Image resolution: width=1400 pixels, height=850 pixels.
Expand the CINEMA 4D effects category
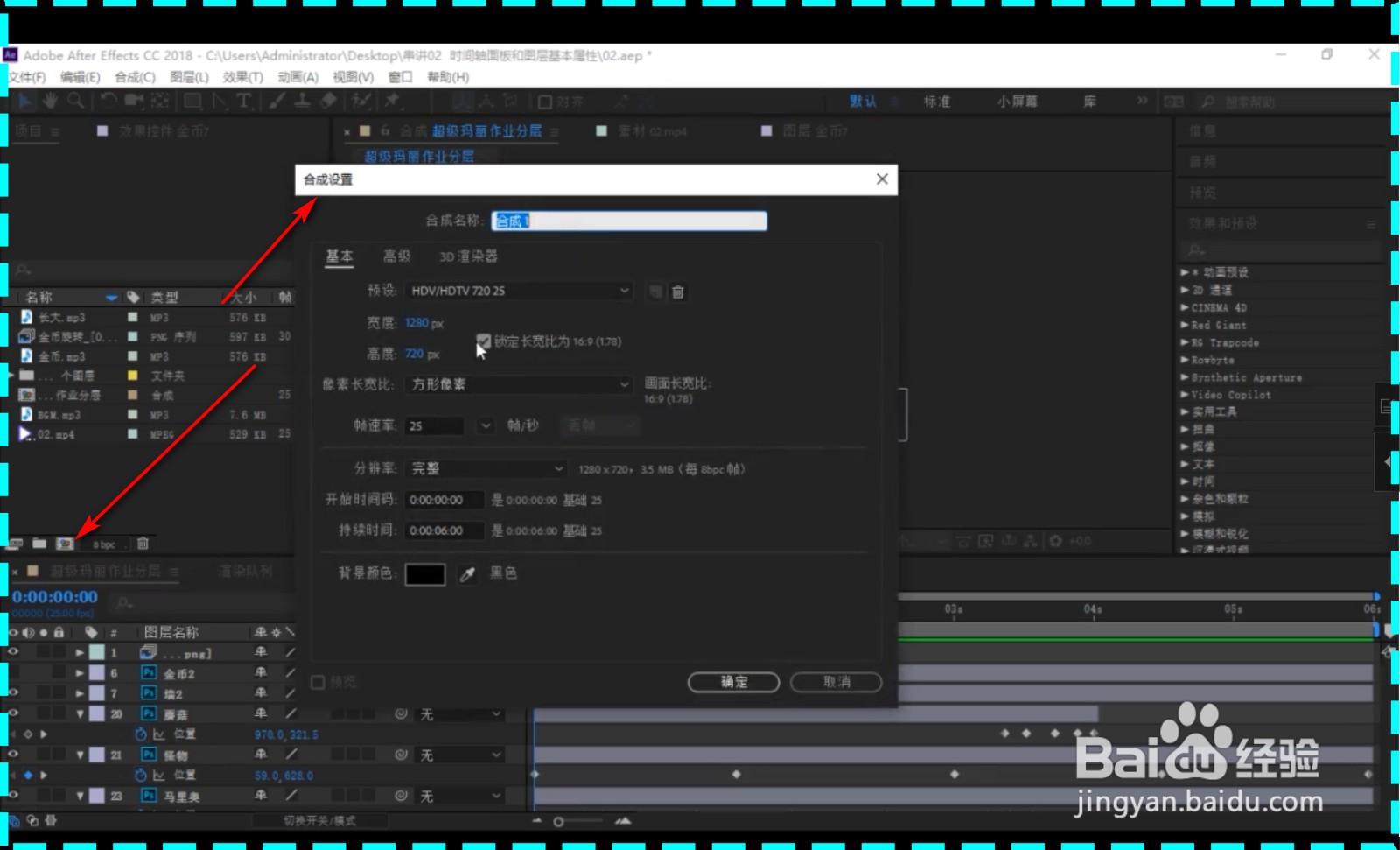coord(1219,308)
